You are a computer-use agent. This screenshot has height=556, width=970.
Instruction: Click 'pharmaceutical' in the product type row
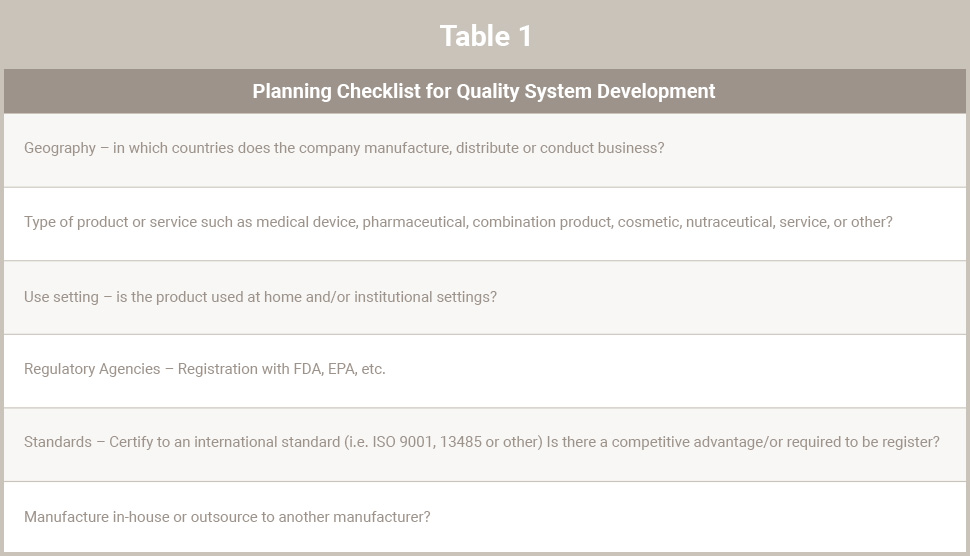(x=414, y=222)
